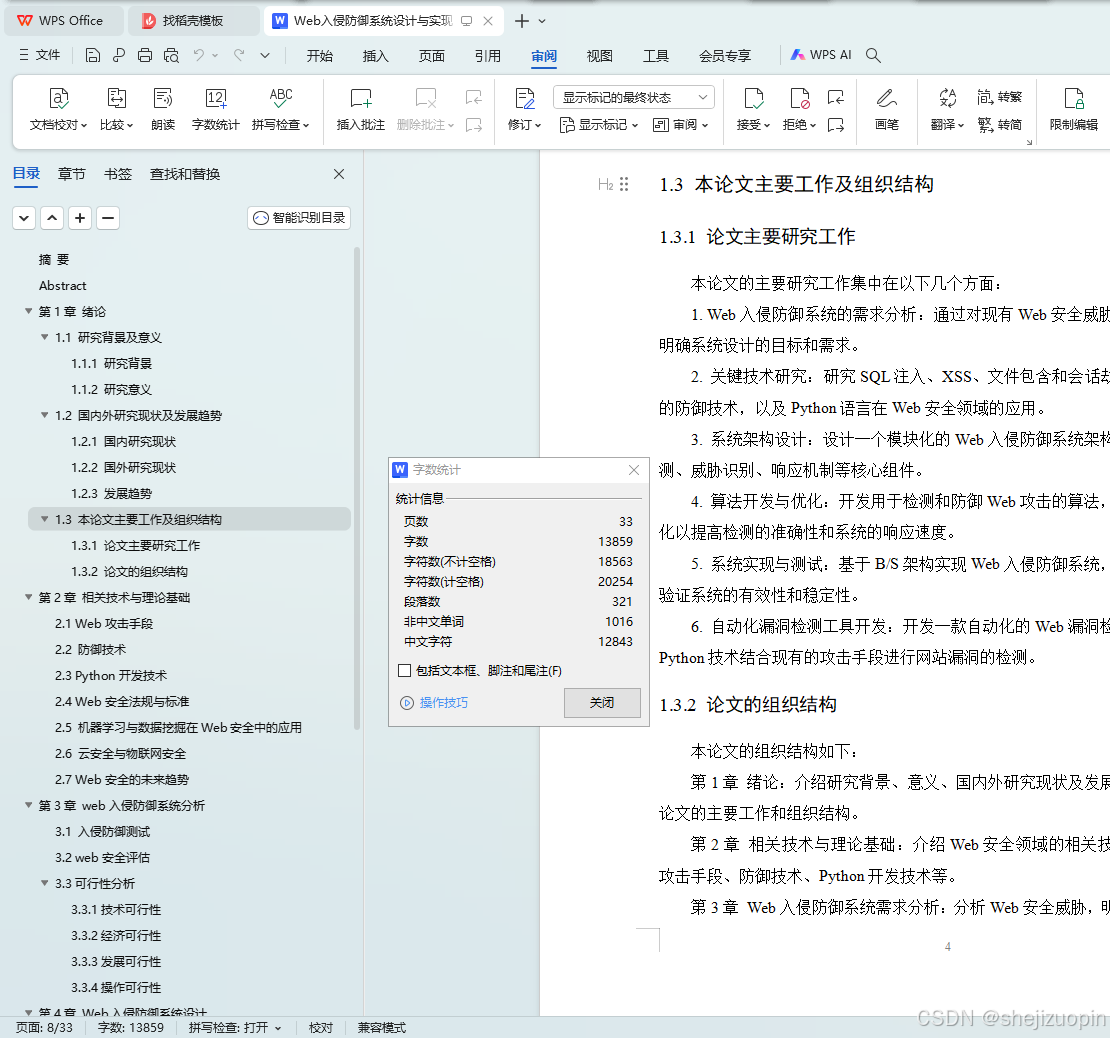Switch to 章节 navigation tab

(71, 174)
